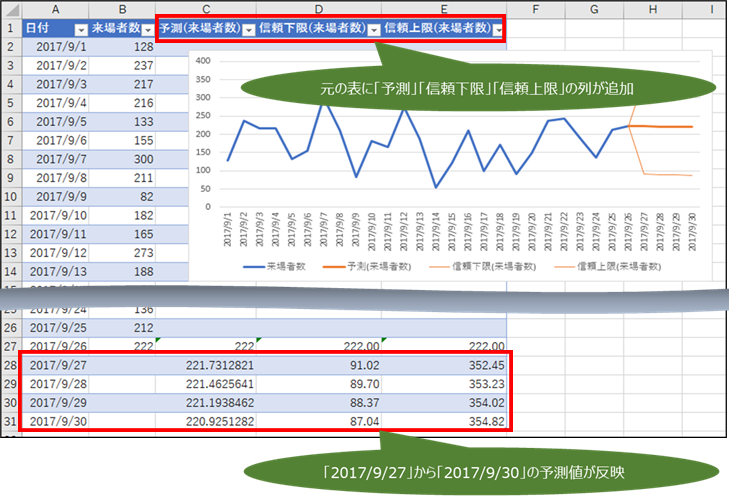Select row 2 header

click(x=11, y=47)
